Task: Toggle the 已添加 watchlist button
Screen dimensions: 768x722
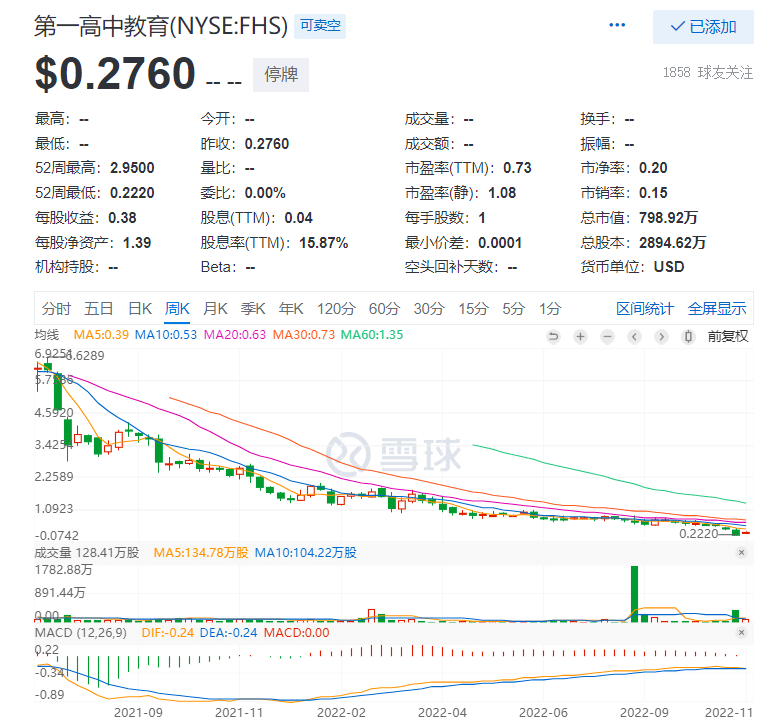Action: pos(703,27)
